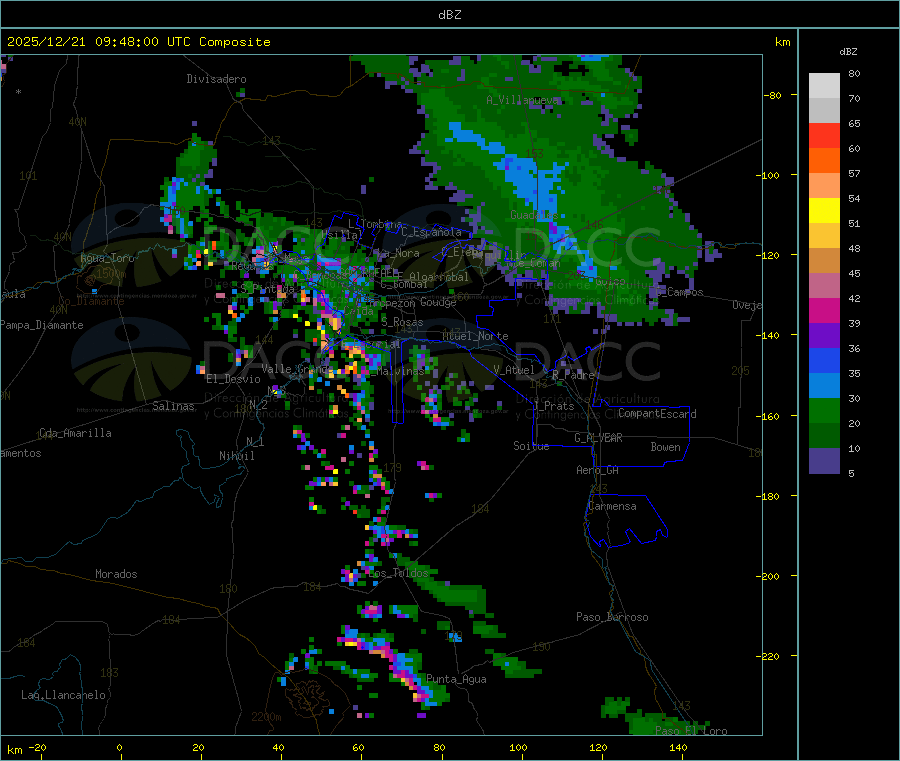This screenshot has width=900, height=761.
Task: Select the Nihuil label
Action: click(236, 456)
